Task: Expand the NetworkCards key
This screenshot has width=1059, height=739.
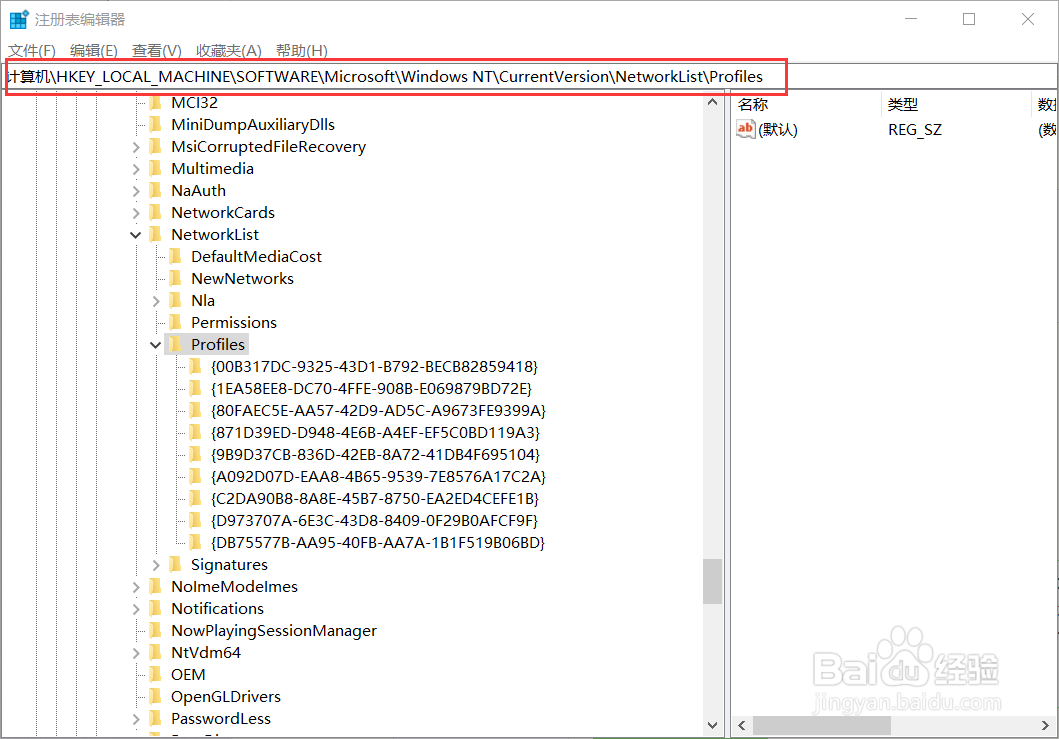Action: (136, 213)
